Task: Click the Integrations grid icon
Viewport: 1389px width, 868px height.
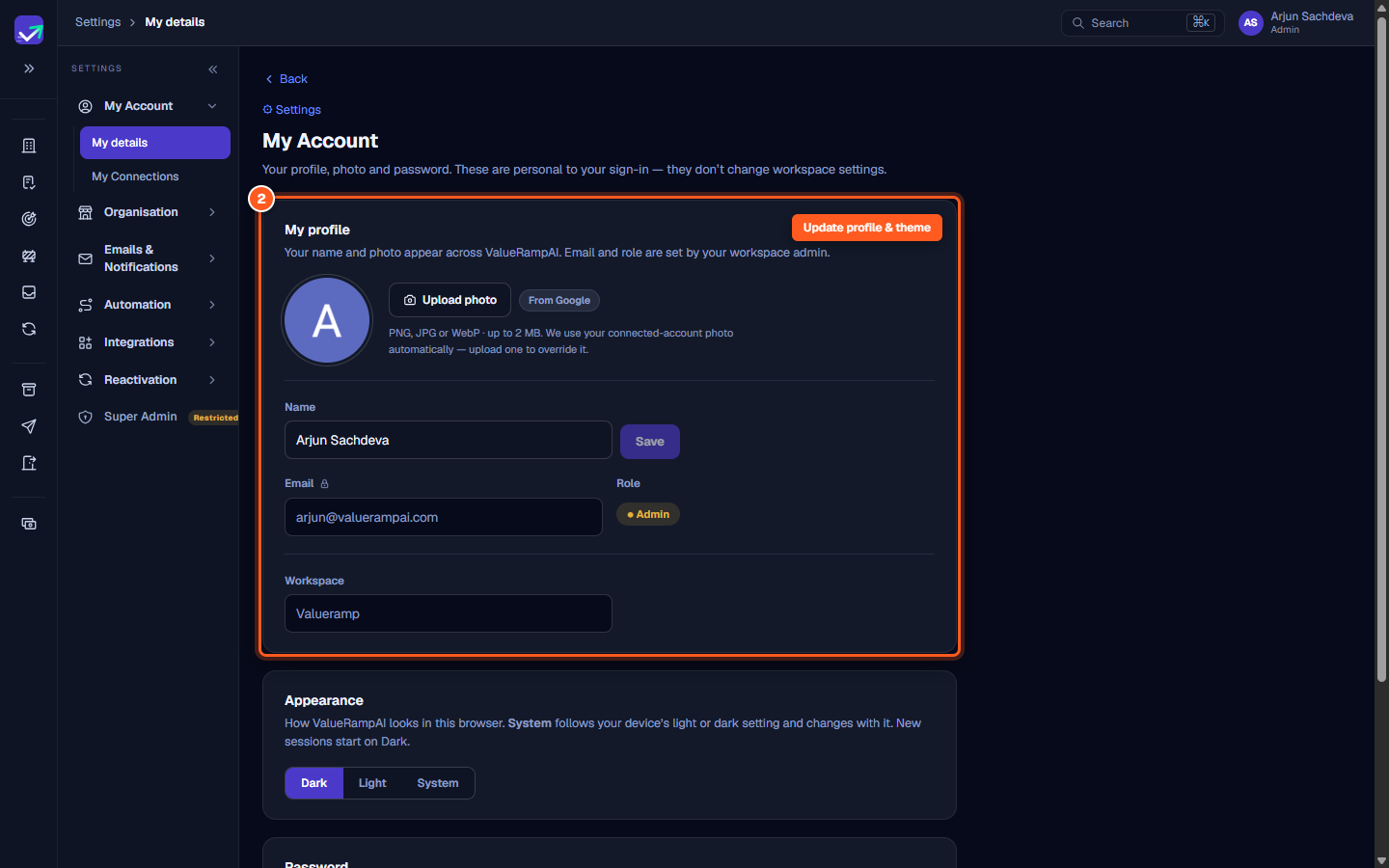Action: click(x=85, y=342)
